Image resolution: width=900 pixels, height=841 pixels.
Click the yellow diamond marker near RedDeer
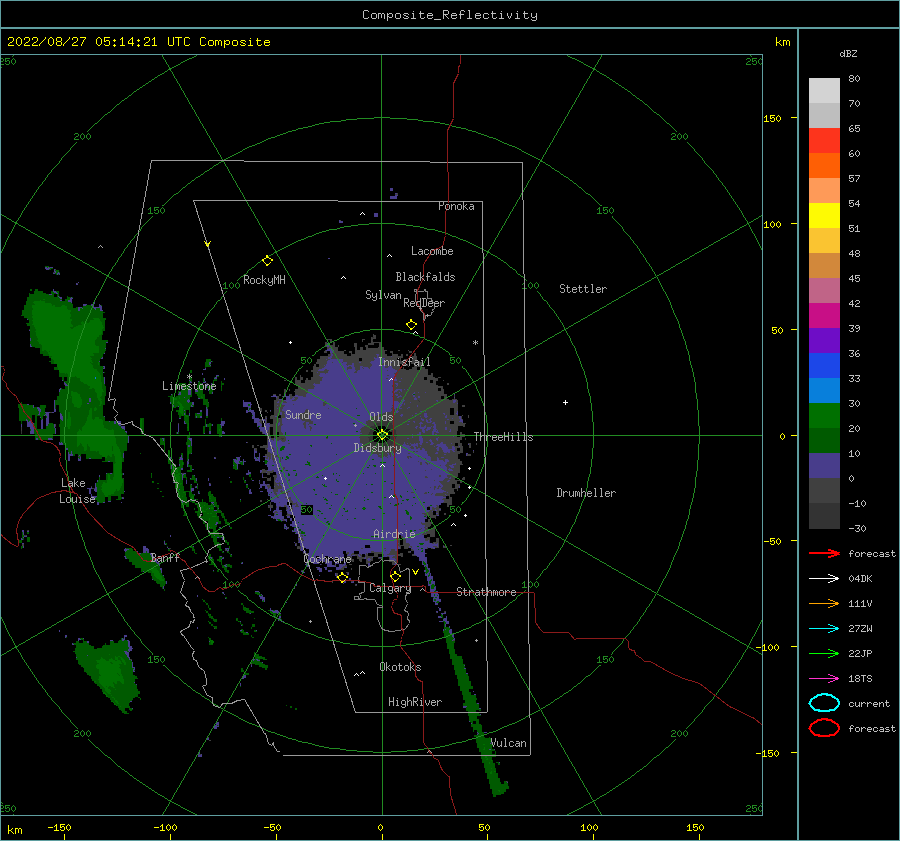411,325
